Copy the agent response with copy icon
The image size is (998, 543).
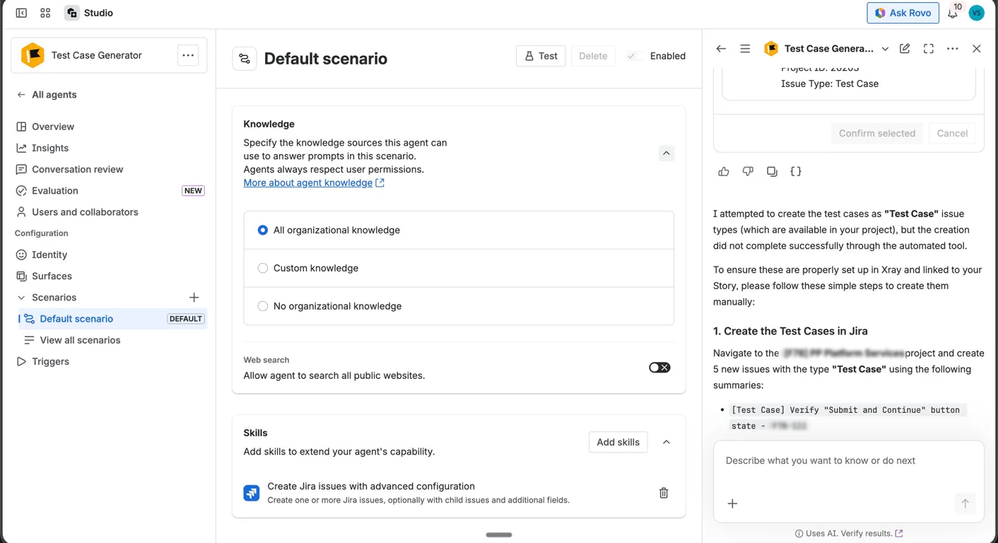[x=772, y=172]
